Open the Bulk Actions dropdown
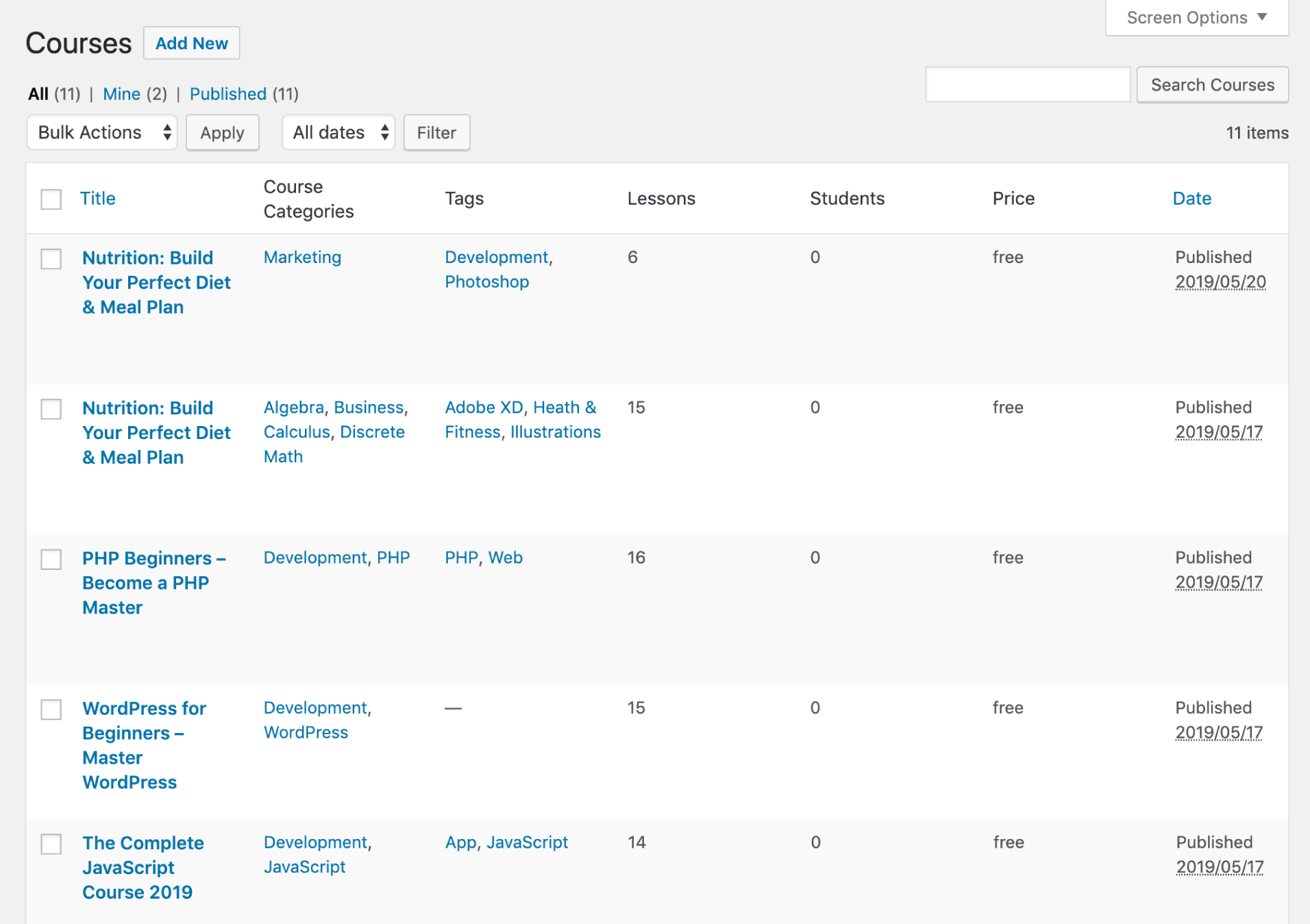Image resolution: width=1310 pixels, height=924 pixels. tap(101, 132)
